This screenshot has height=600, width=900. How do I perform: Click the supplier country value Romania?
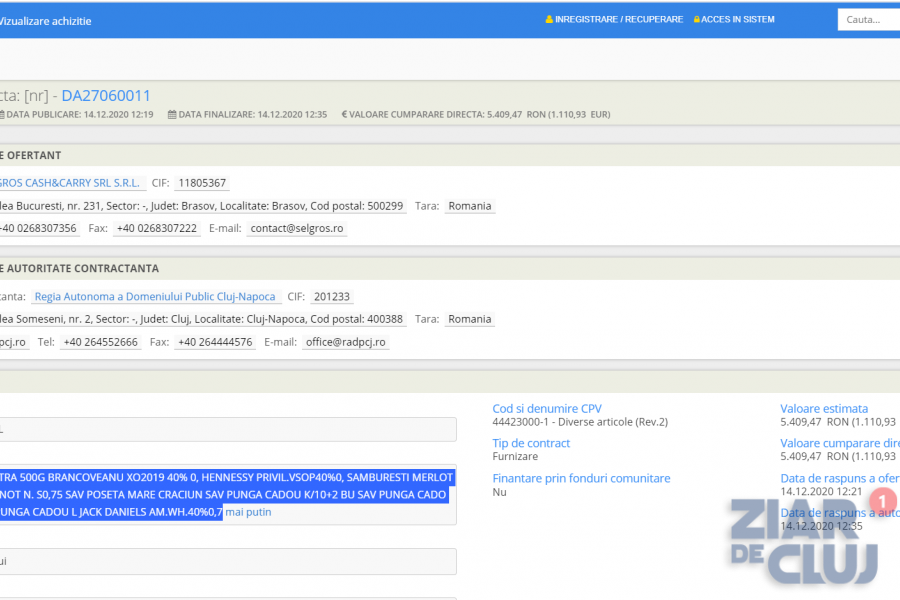[470, 206]
